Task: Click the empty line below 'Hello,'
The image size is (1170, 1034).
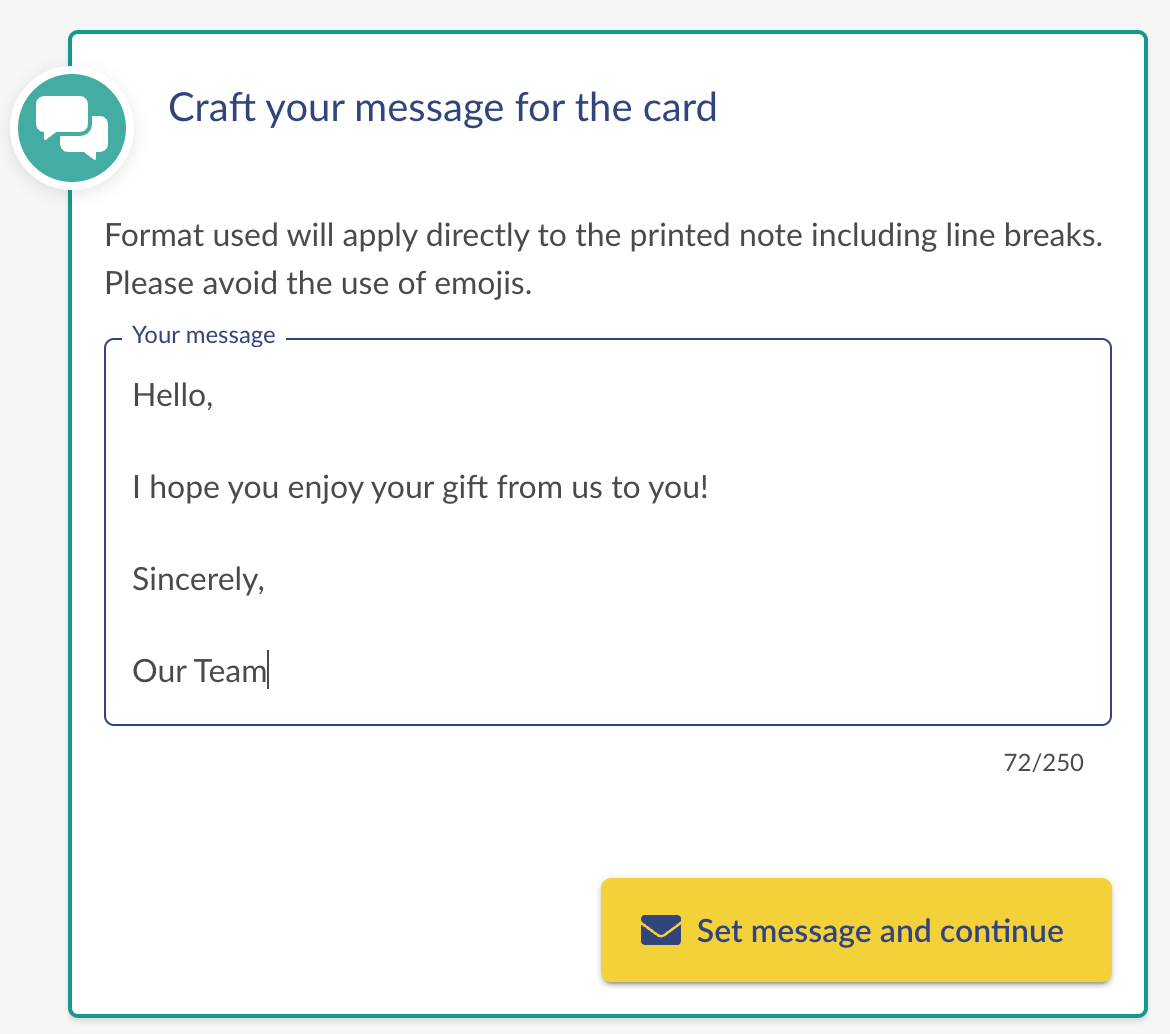Action: point(607,442)
